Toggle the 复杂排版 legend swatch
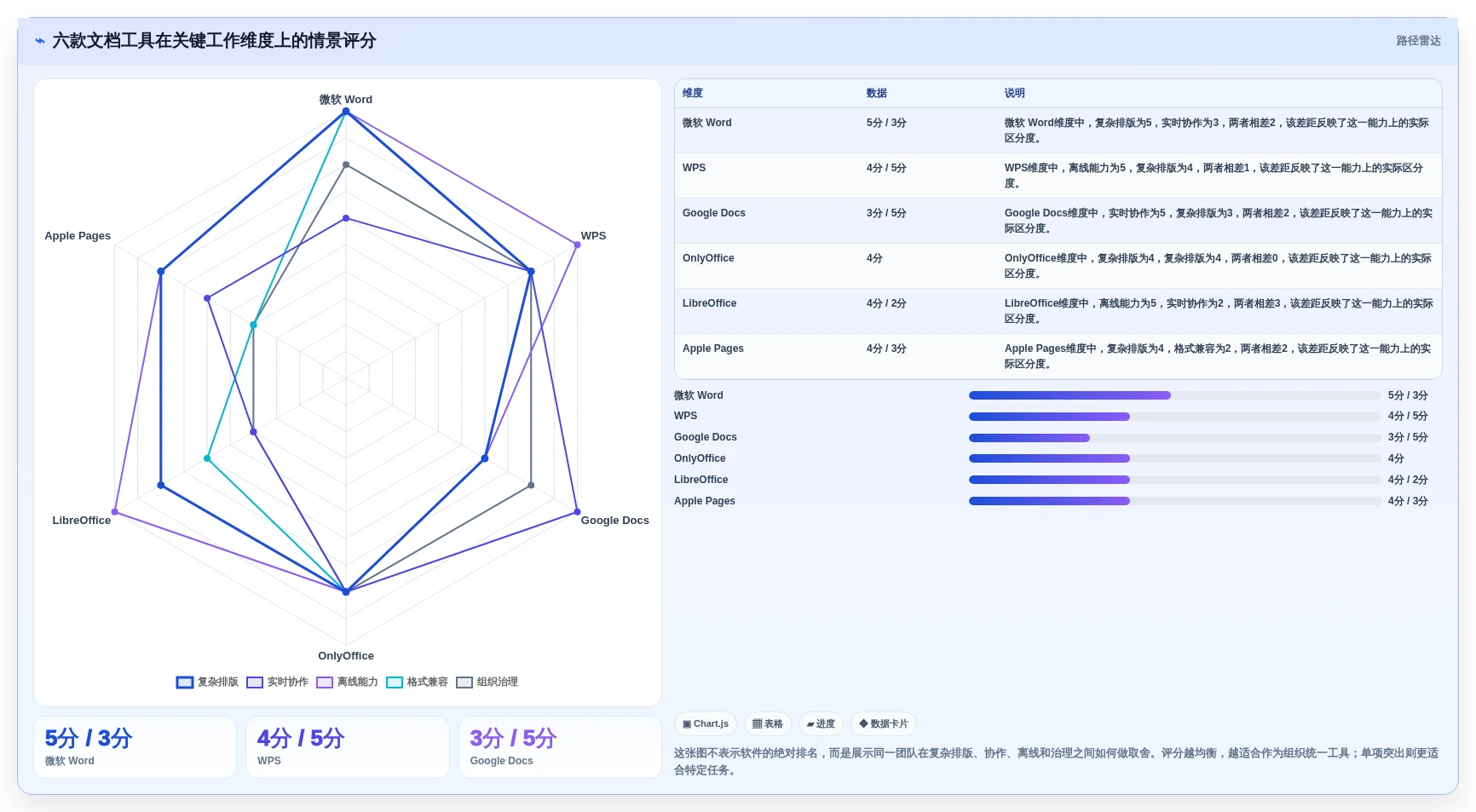Screen dimensions: 1476x812 click(x=185, y=682)
